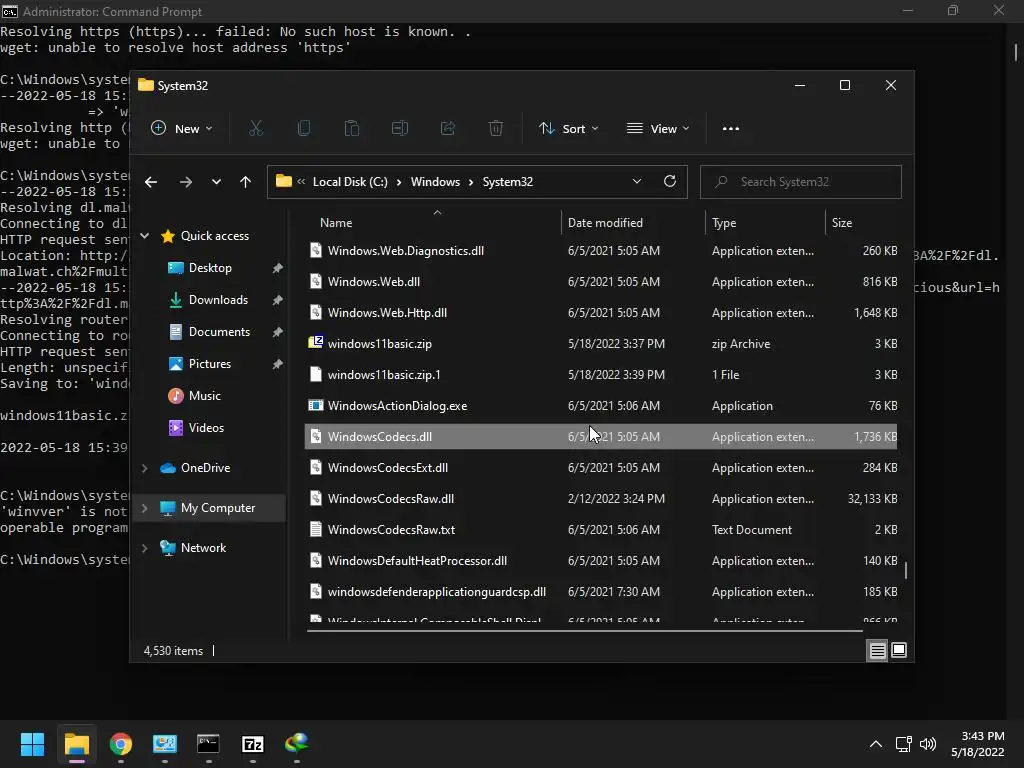Viewport: 1024px width, 768px height.
Task: Select the file WindowsDefaultHeatProcessor.dll
Action: [x=601, y=561]
